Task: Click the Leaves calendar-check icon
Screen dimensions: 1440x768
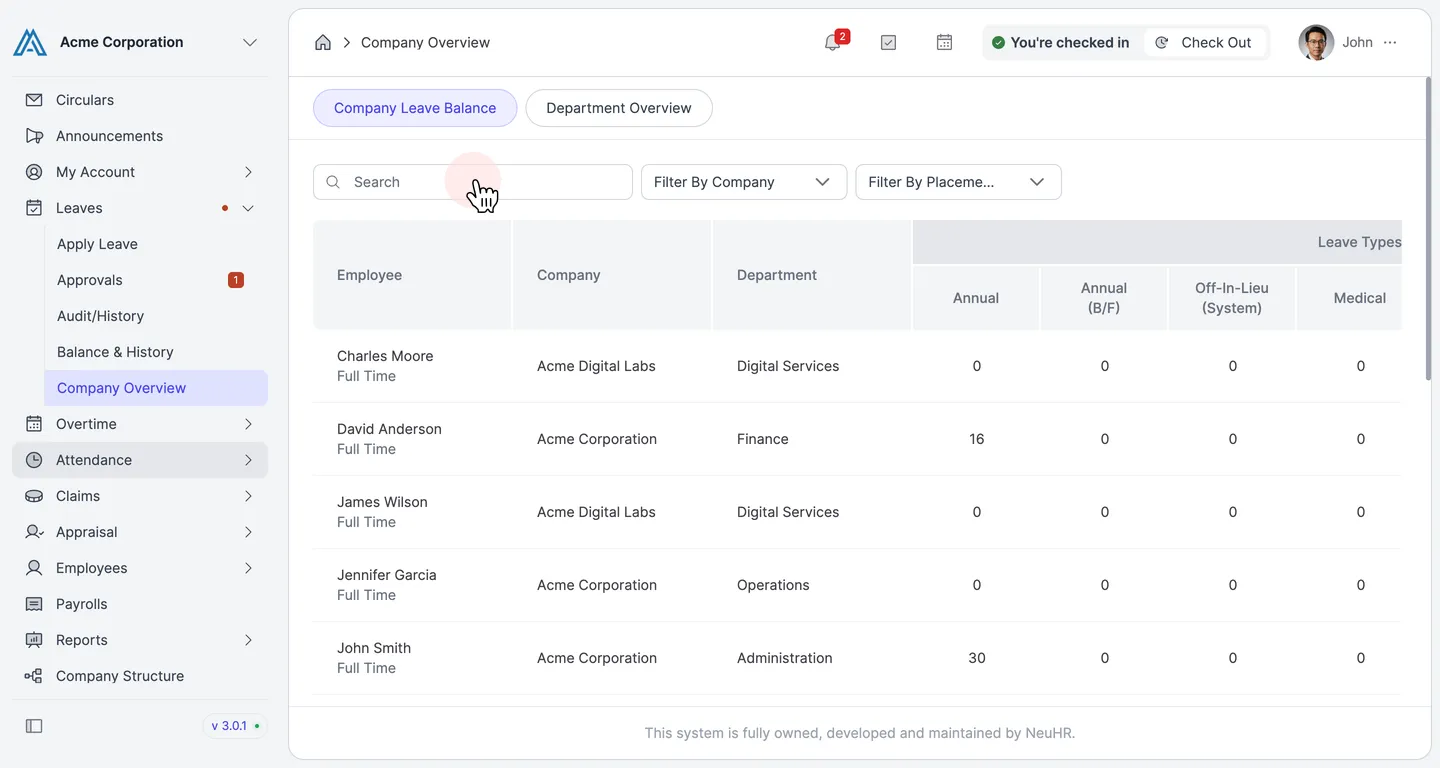Action: (x=34, y=208)
